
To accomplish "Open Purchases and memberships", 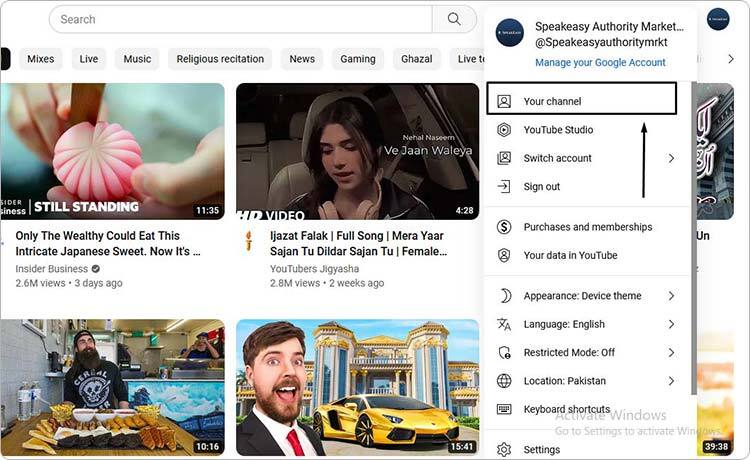I will point(587,227).
